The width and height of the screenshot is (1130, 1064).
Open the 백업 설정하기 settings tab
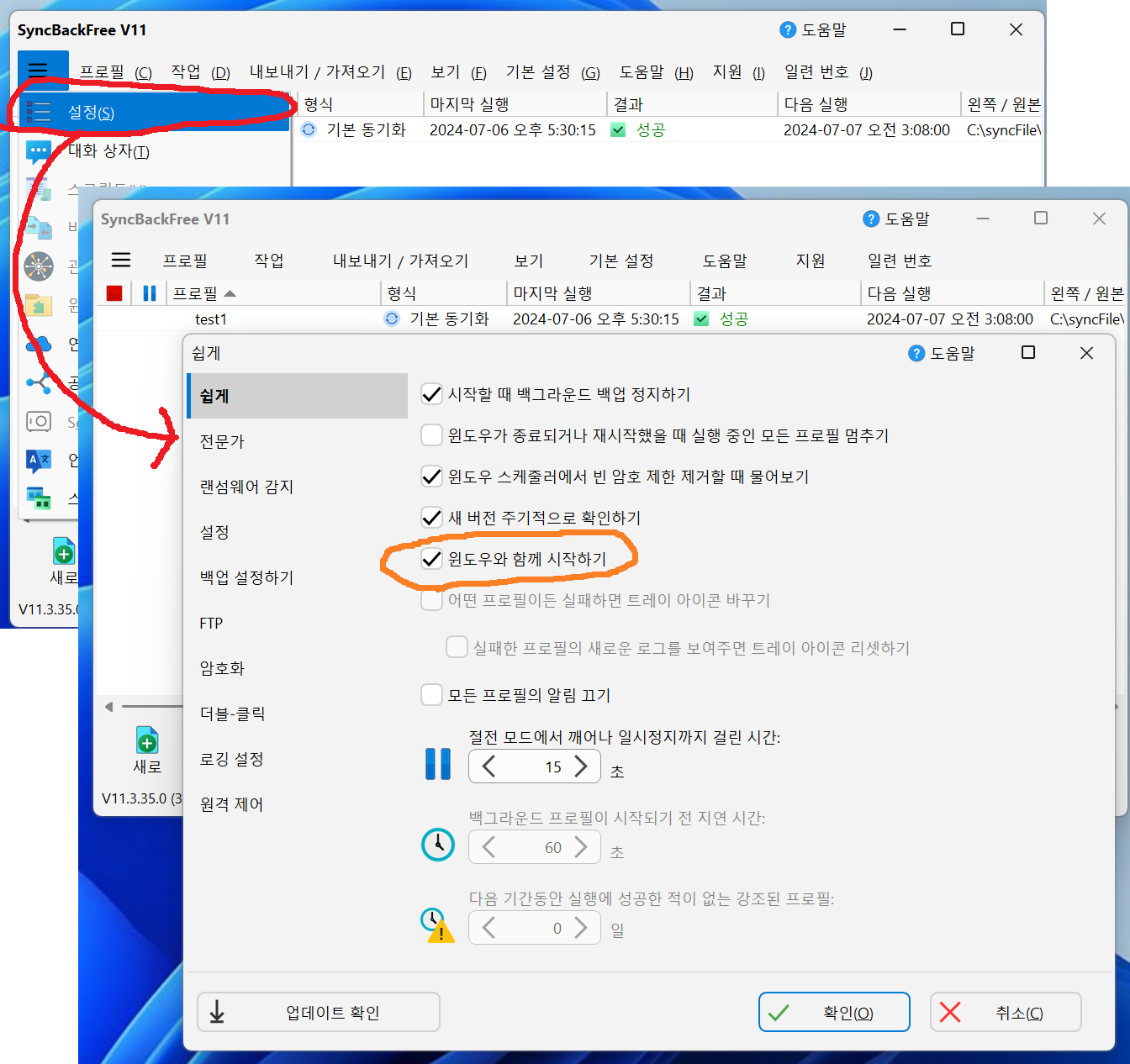coord(298,577)
